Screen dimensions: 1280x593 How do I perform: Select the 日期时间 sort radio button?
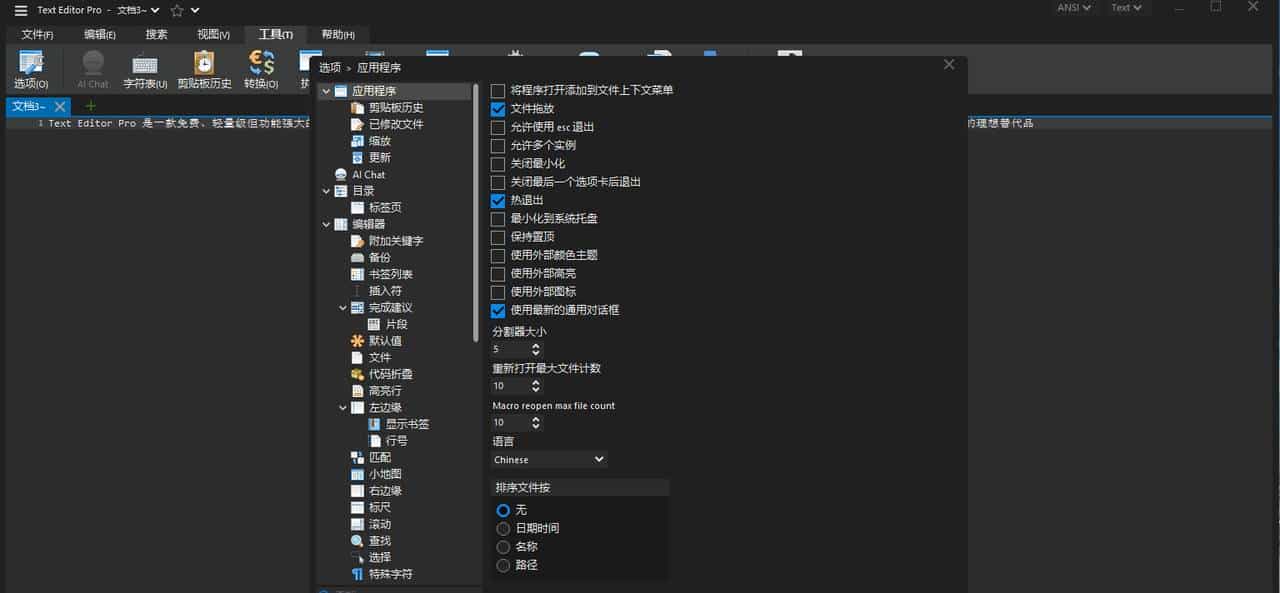(x=503, y=528)
